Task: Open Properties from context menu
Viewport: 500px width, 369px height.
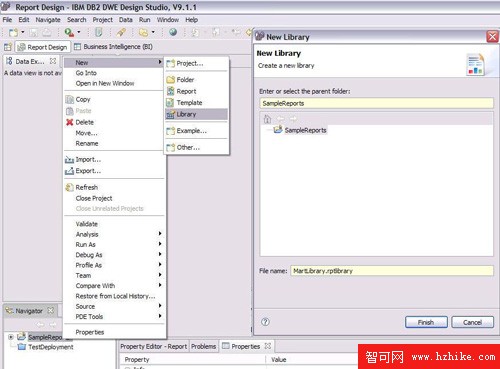Action: (90, 332)
